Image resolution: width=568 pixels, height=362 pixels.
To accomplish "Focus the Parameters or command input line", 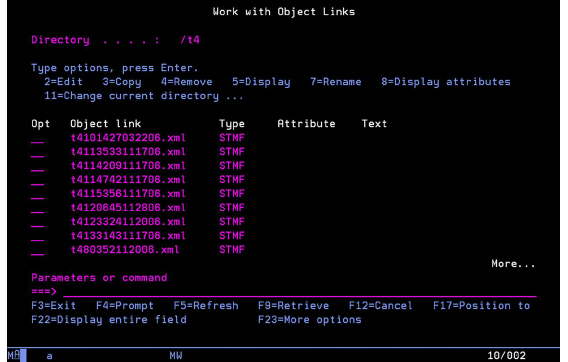I will point(300,292).
